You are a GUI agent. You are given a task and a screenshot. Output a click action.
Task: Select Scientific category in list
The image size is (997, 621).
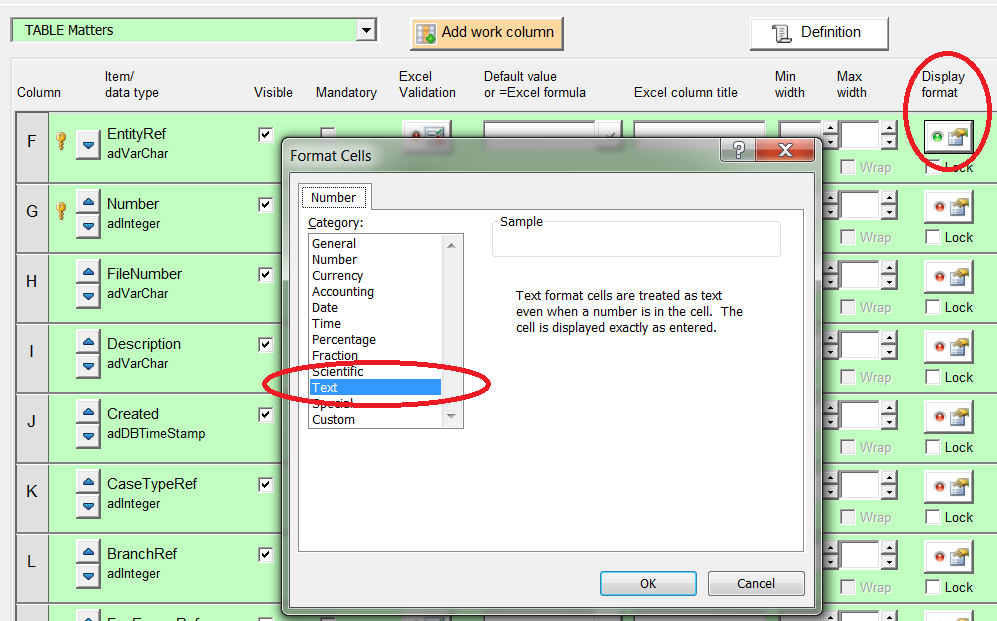click(x=338, y=372)
